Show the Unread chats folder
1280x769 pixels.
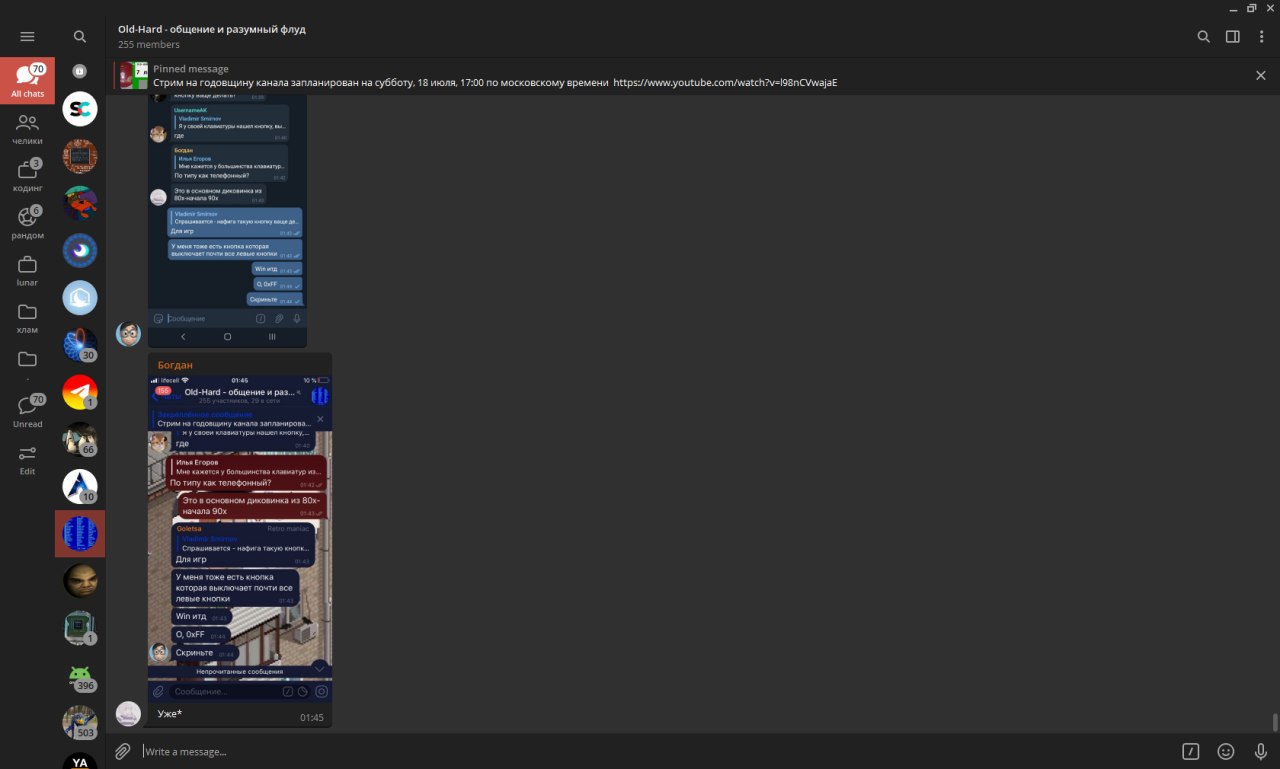pos(27,412)
